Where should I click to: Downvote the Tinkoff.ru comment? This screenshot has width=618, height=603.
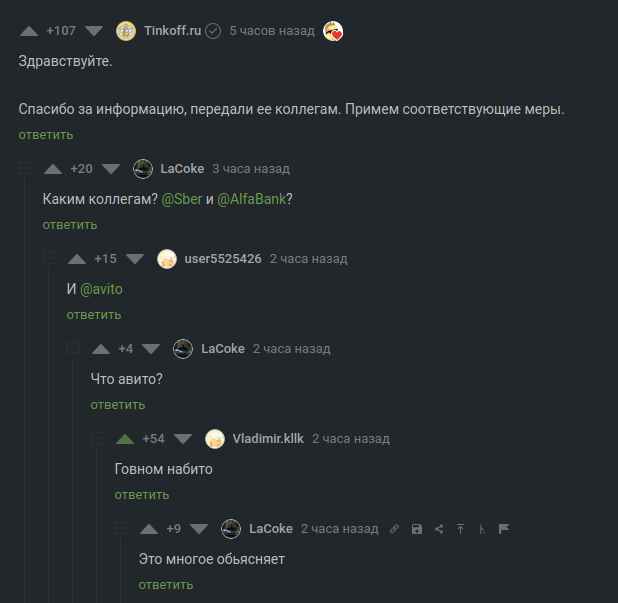click(x=94, y=31)
